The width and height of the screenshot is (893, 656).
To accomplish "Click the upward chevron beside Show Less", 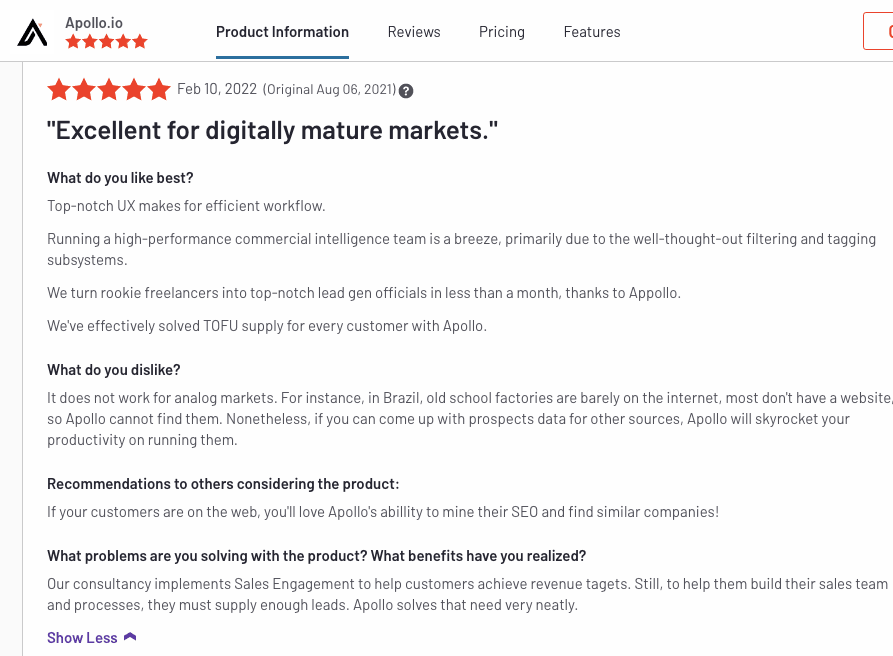I will 130,637.
